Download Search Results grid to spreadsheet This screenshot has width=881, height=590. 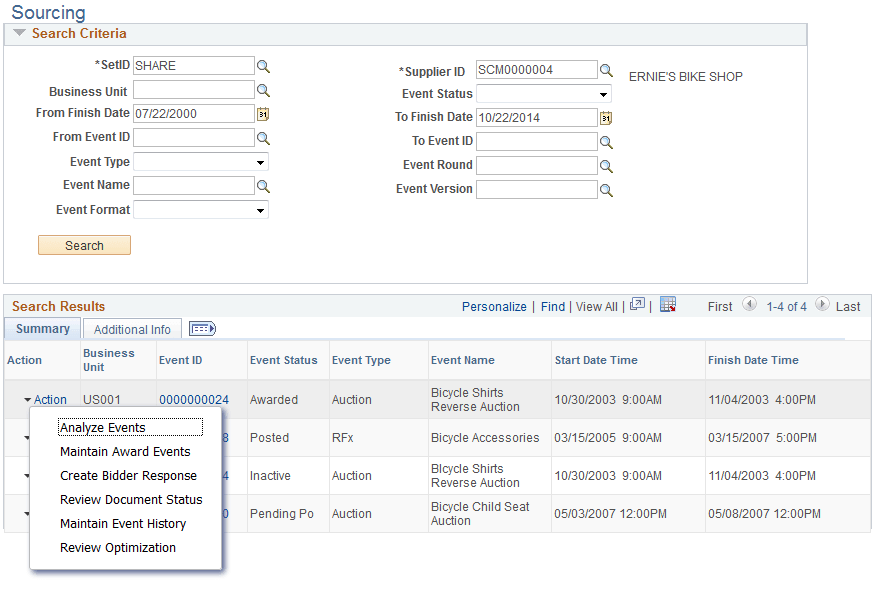(x=668, y=305)
